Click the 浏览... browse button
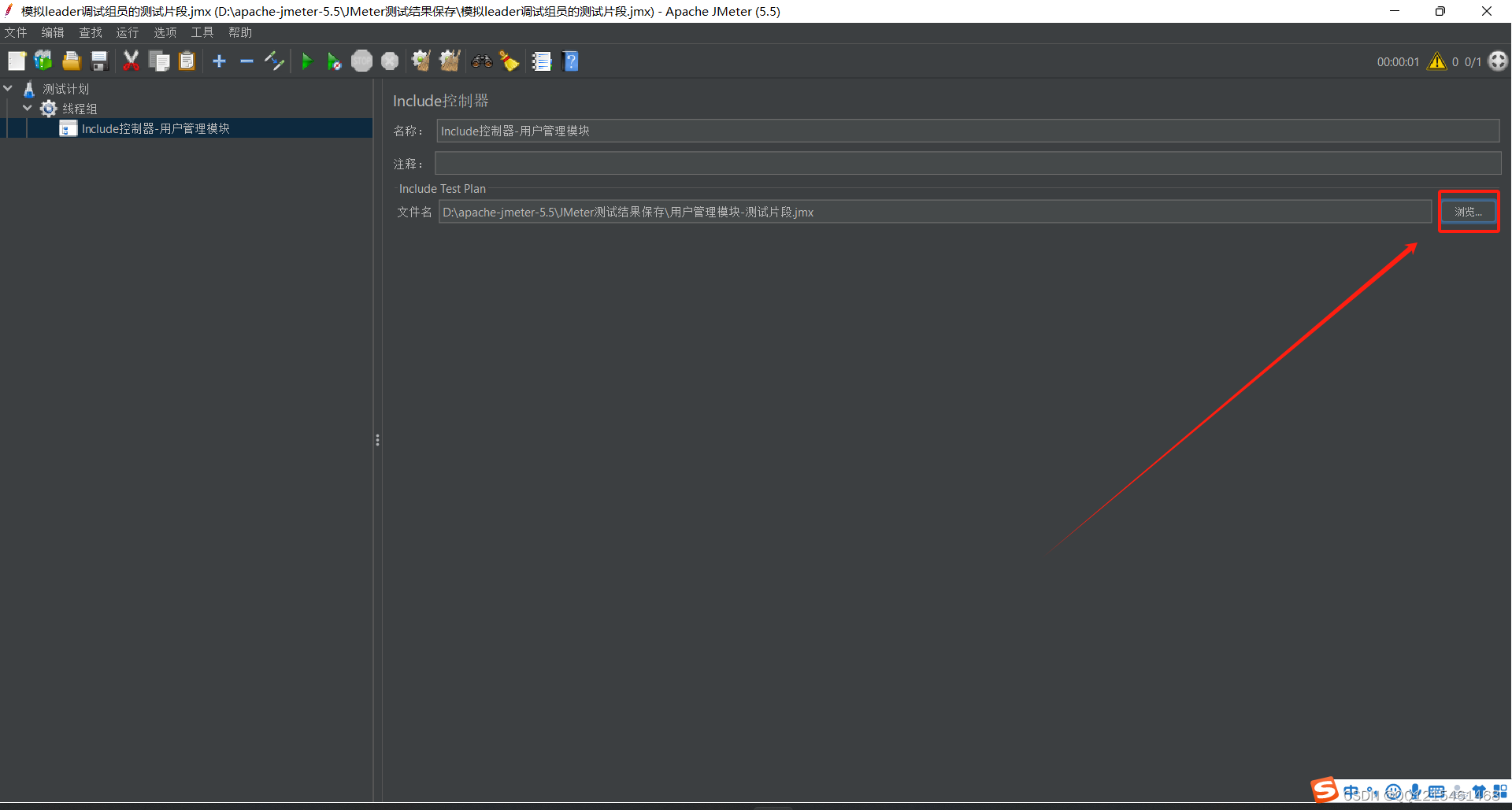 tap(1469, 212)
